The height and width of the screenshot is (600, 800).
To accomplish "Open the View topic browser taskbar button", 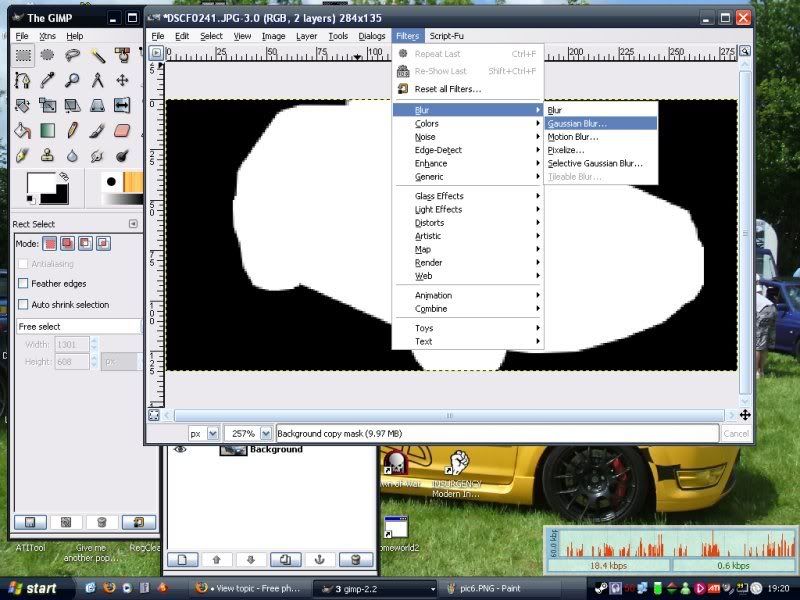I will [x=251, y=588].
